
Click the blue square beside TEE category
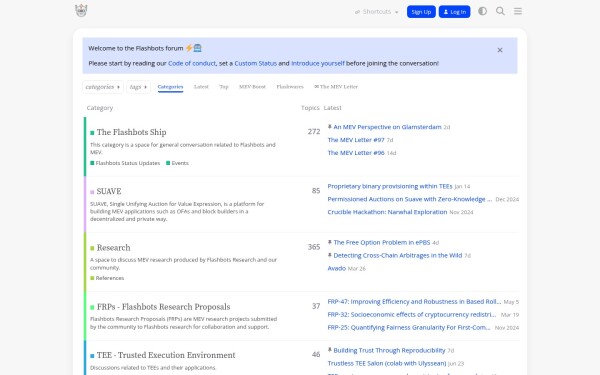[x=92, y=356]
